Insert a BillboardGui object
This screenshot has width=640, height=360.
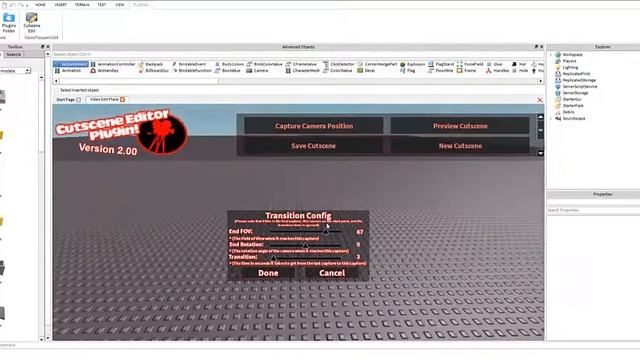[x=153, y=71]
